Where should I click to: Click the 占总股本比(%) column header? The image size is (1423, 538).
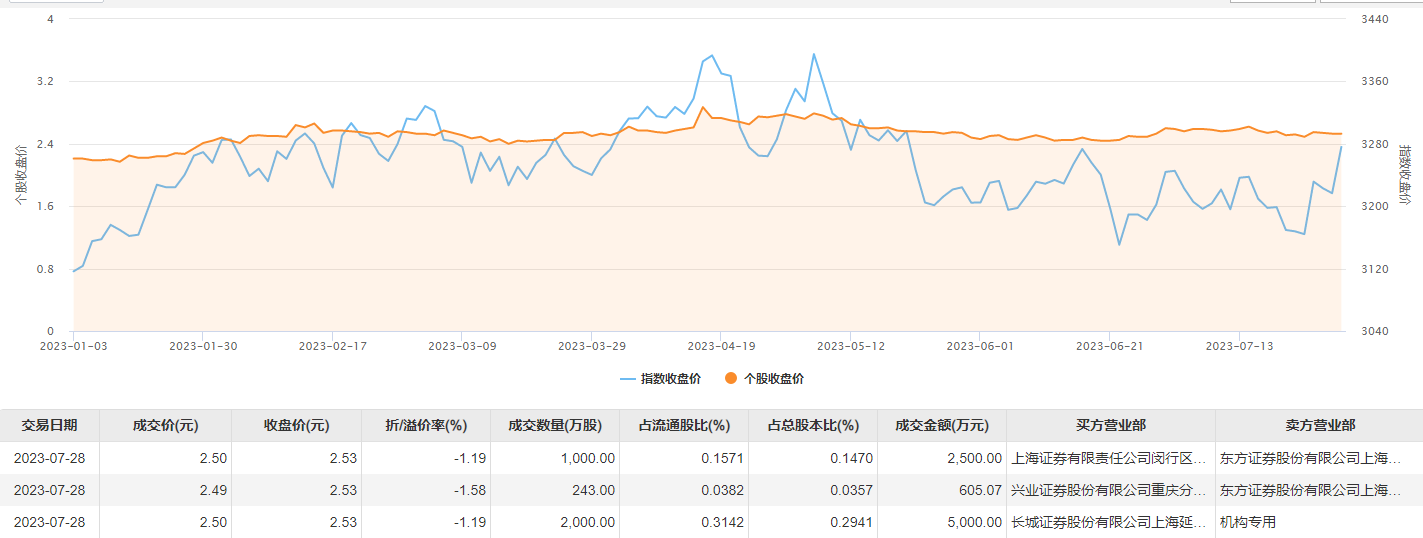click(813, 425)
